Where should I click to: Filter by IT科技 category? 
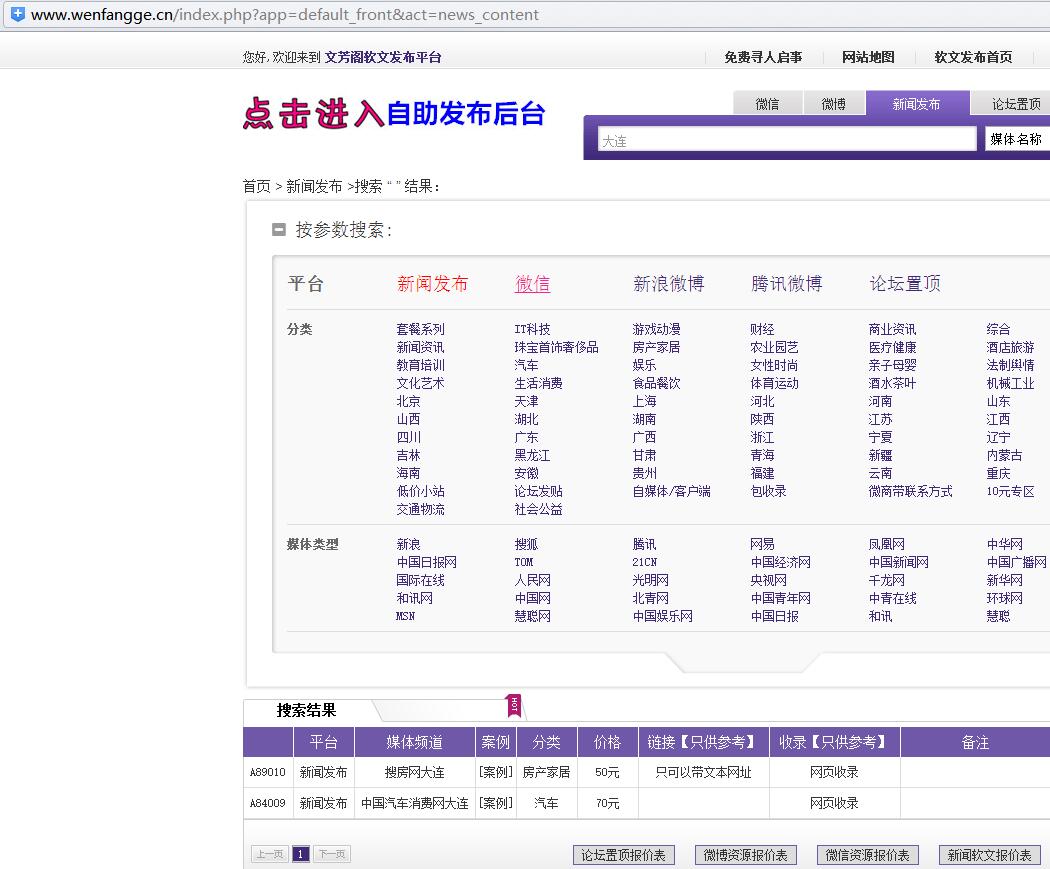(532, 329)
